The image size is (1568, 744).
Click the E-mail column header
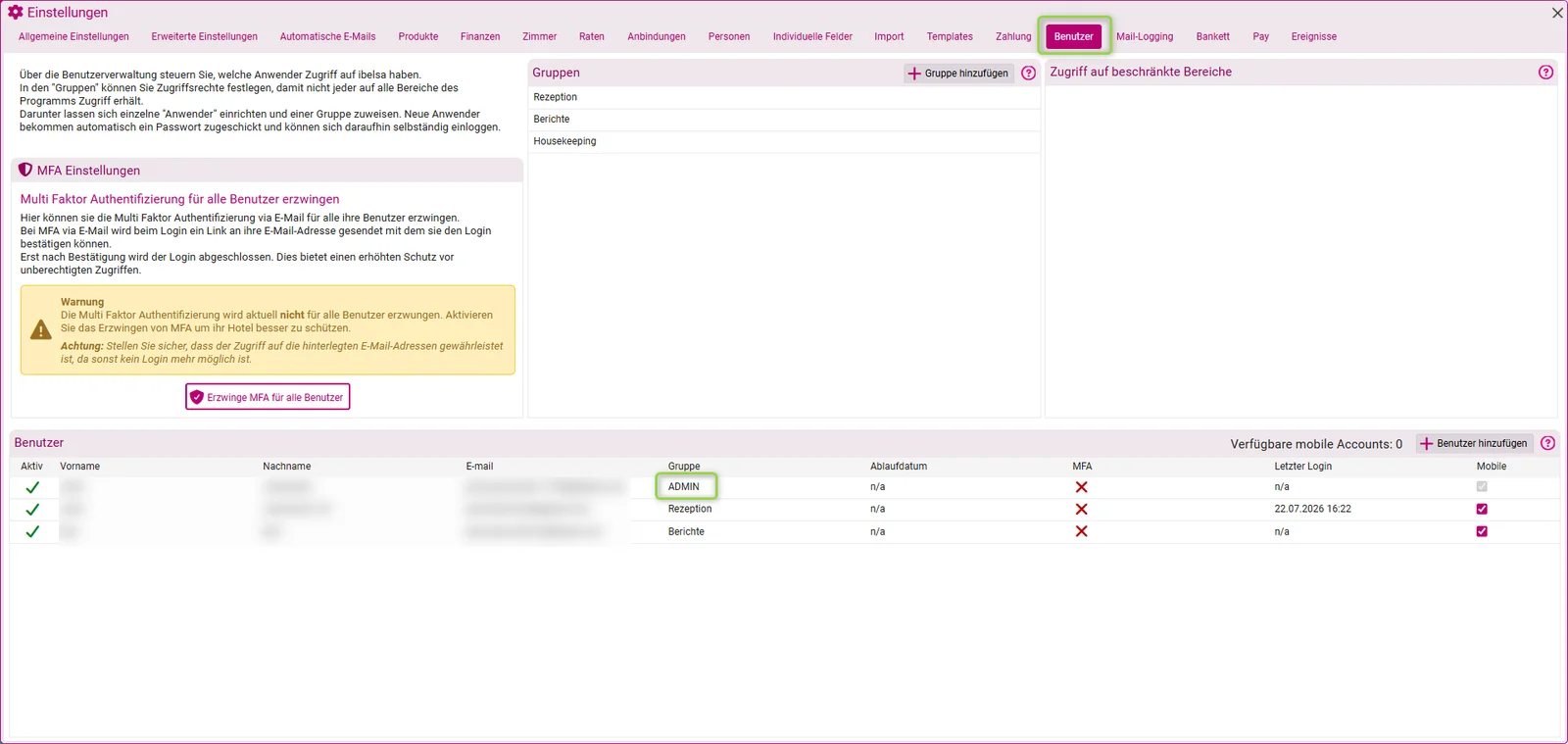tap(479, 467)
